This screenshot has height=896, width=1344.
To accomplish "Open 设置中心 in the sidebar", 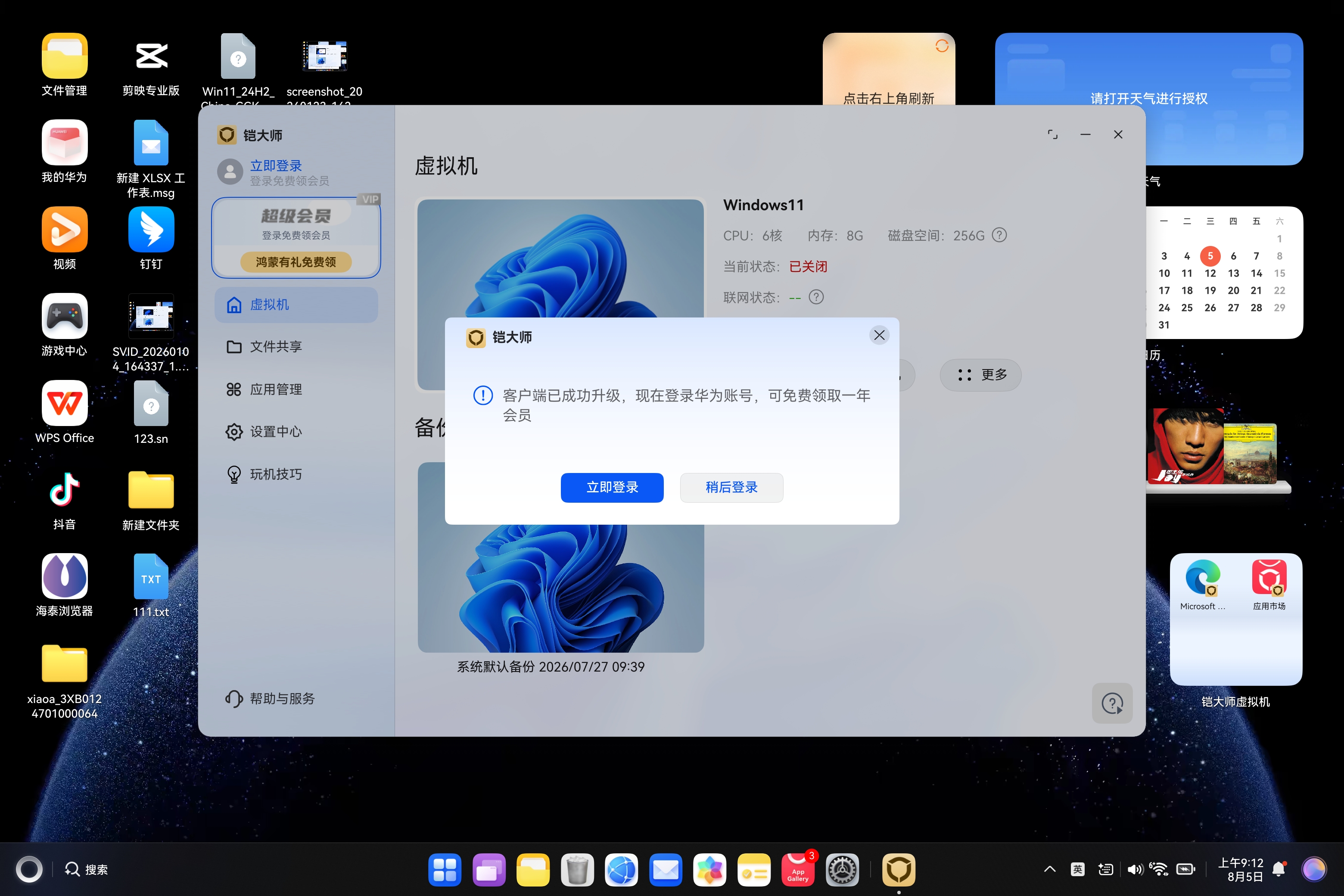I will point(296,432).
